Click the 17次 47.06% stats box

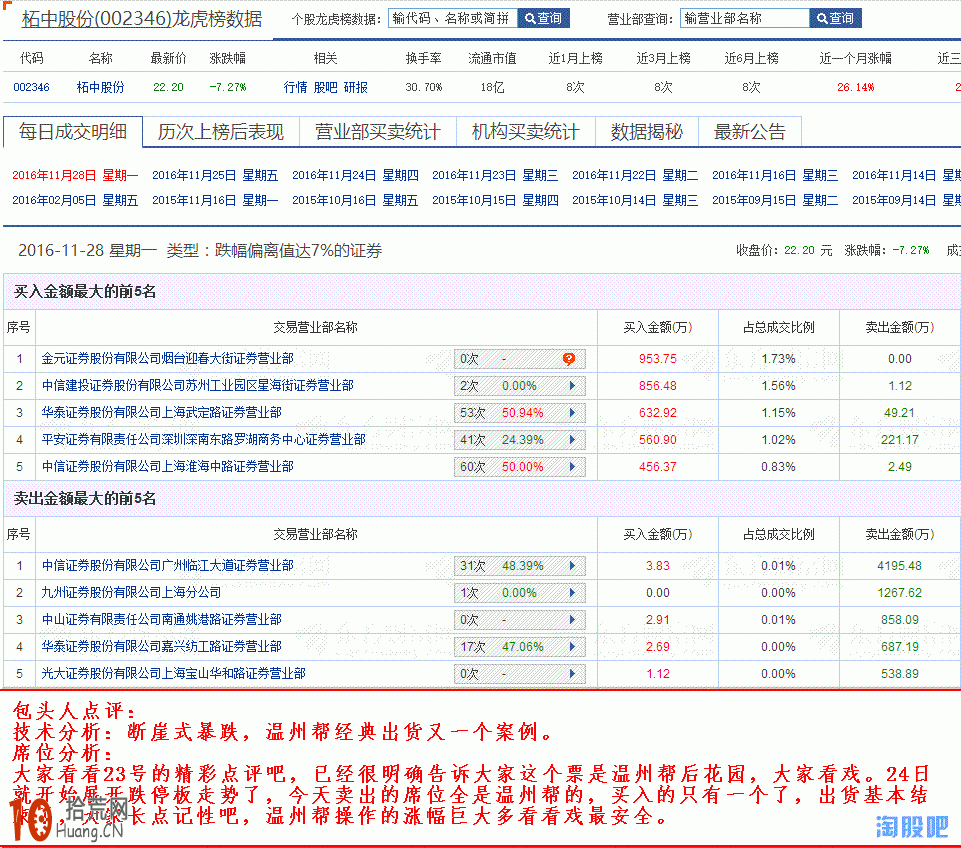pos(520,647)
